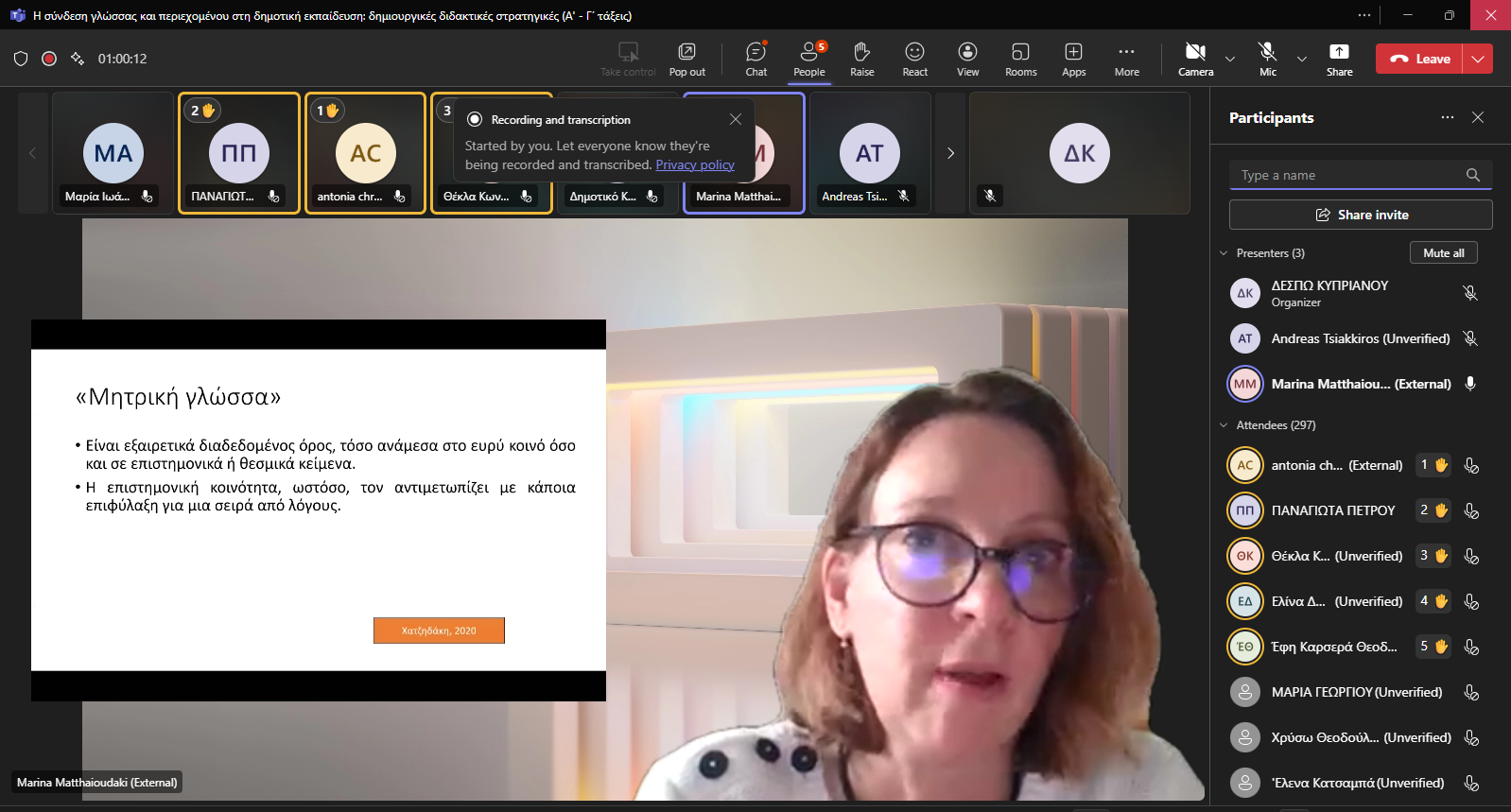Unmute the Mic
1511x812 pixels.
[1267, 59]
